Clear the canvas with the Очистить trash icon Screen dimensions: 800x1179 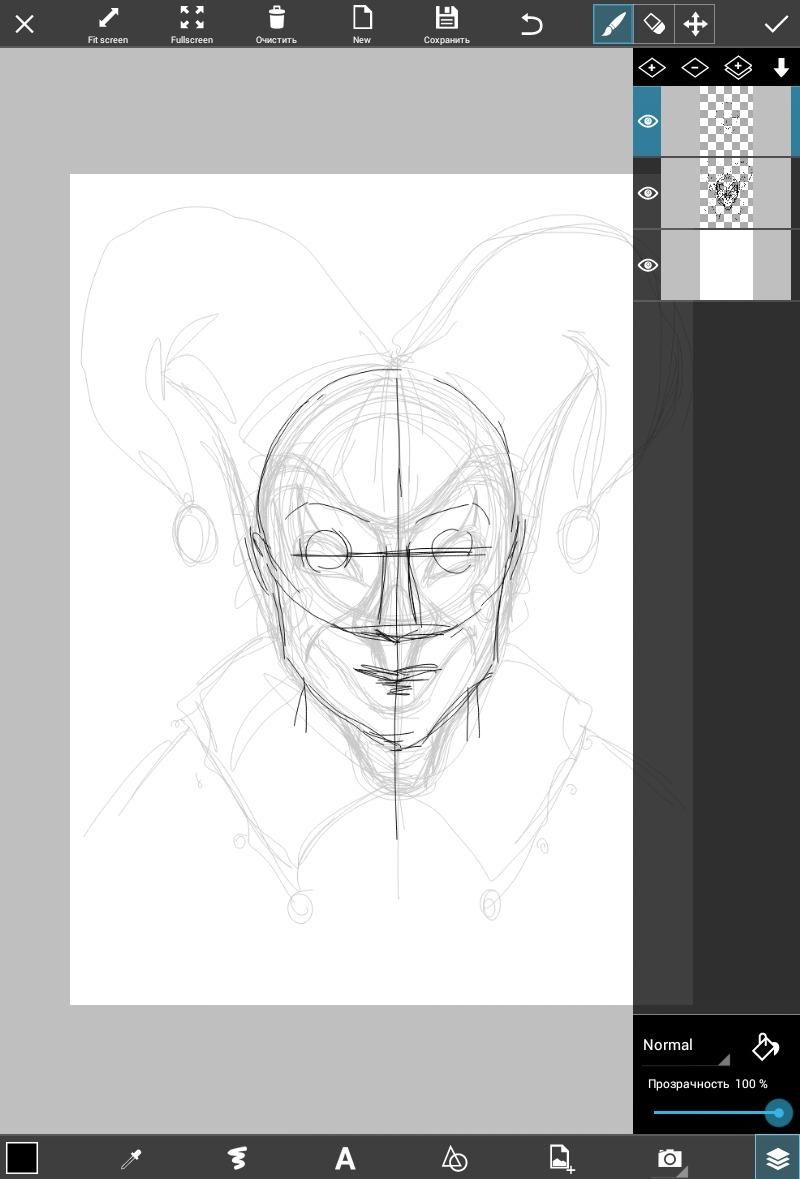(x=276, y=25)
